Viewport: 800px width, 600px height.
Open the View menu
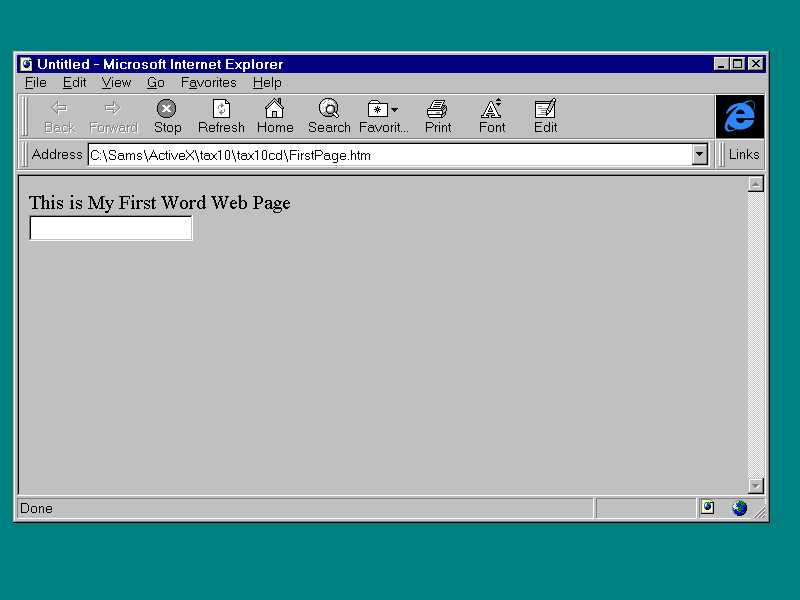116,83
